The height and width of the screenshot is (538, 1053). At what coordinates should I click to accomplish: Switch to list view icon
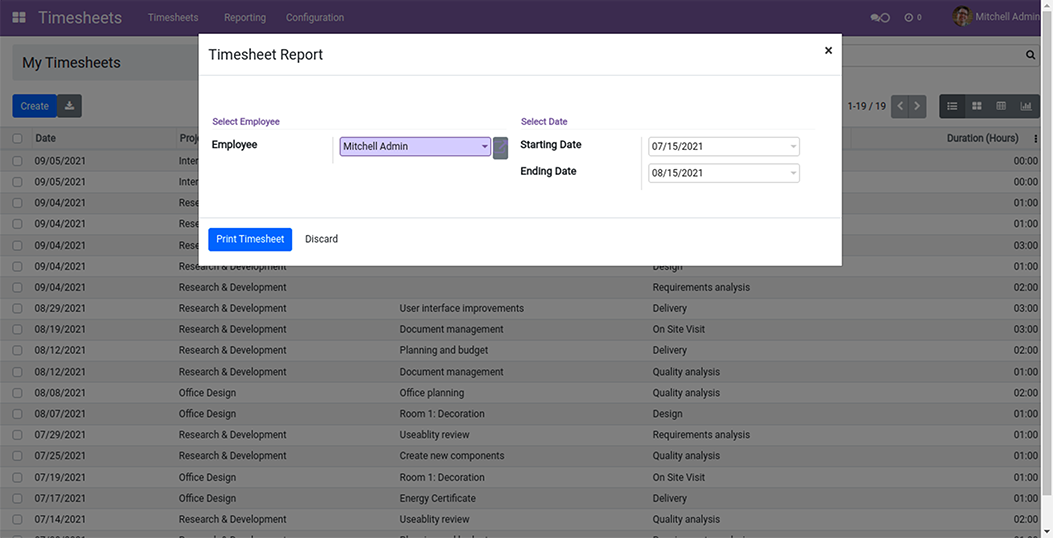952,106
